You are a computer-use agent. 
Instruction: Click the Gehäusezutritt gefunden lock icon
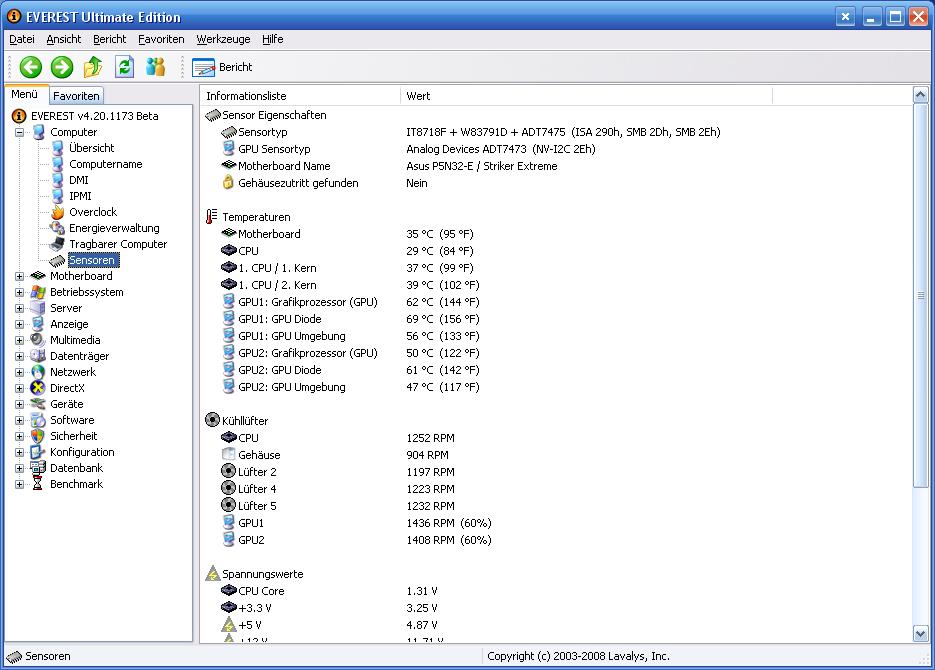pyautogui.click(x=228, y=182)
